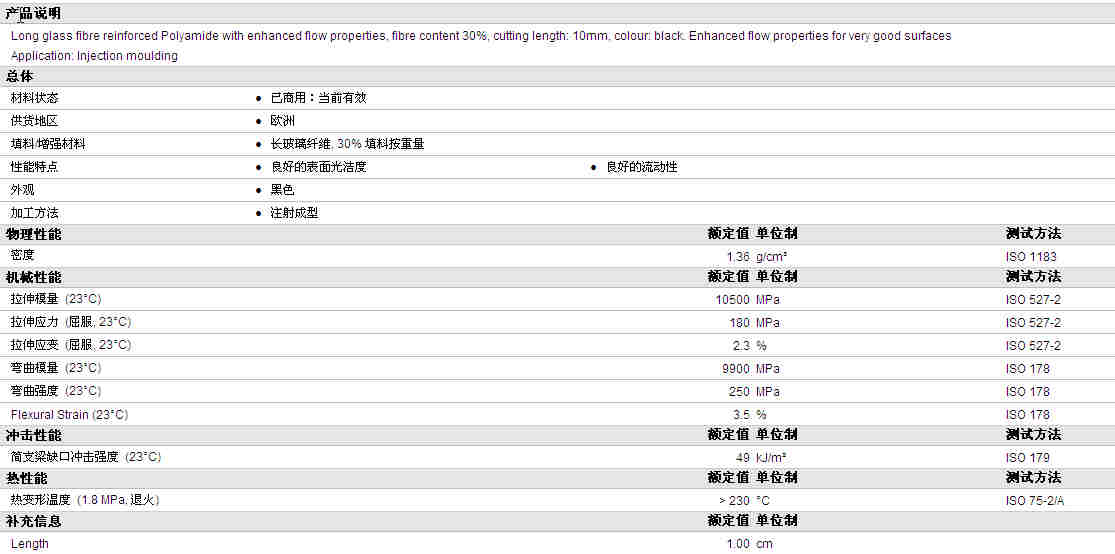Click the value 已商用：当前有效
This screenshot has height=554, width=1115.
[x=319, y=98]
